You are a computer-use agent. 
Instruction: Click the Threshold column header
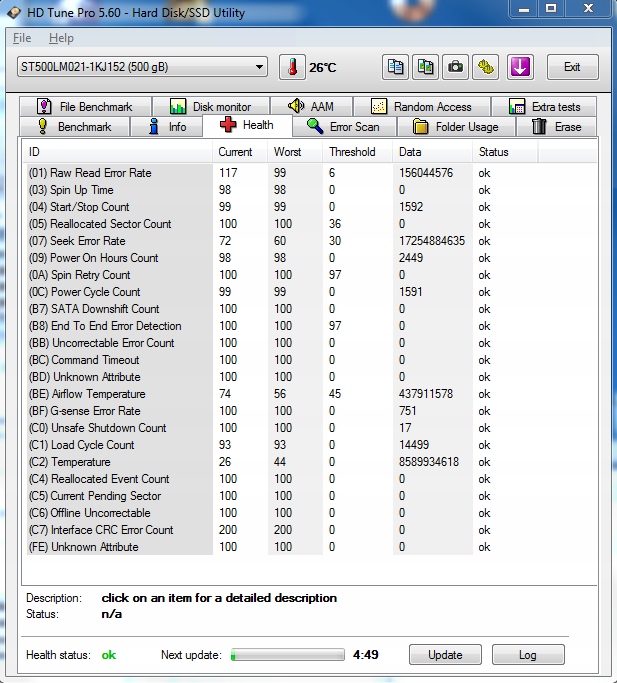[x=357, y=152]
